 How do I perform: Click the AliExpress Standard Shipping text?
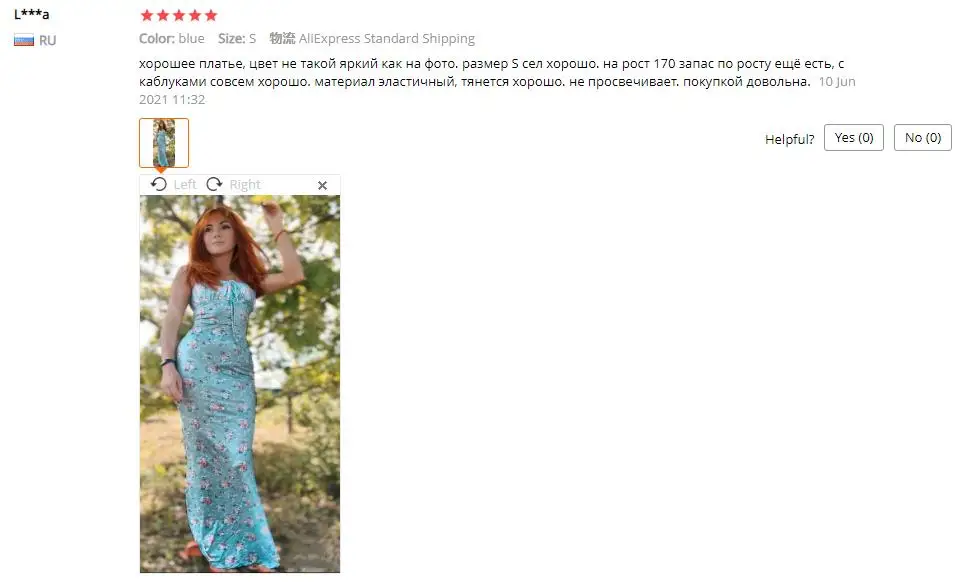click(x=386, y=38)
